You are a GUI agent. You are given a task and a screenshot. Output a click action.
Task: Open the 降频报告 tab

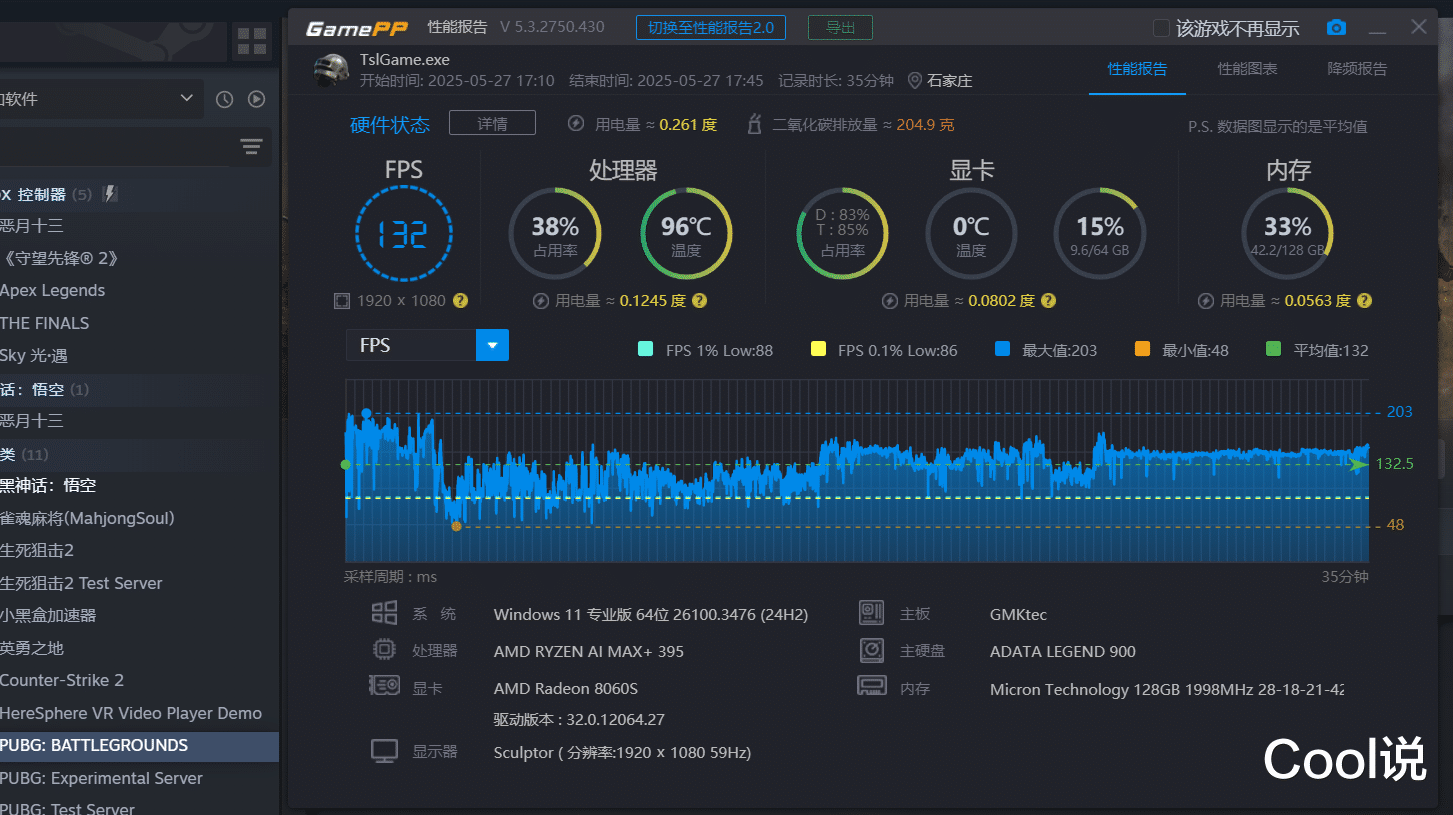click(1357, 69)
